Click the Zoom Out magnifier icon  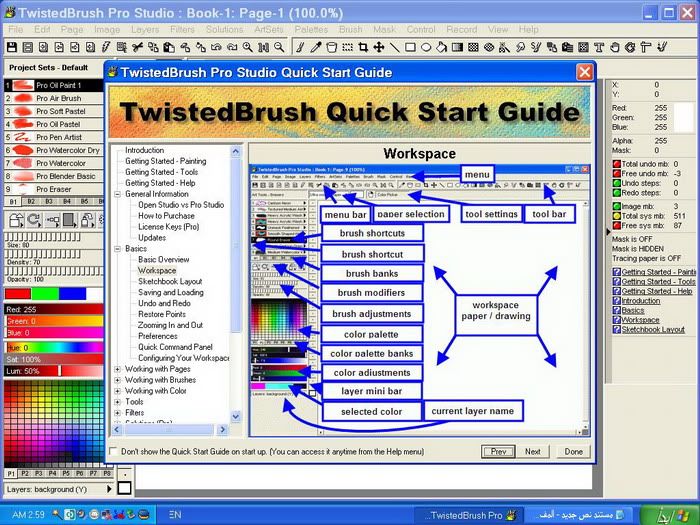coord(279,47)
